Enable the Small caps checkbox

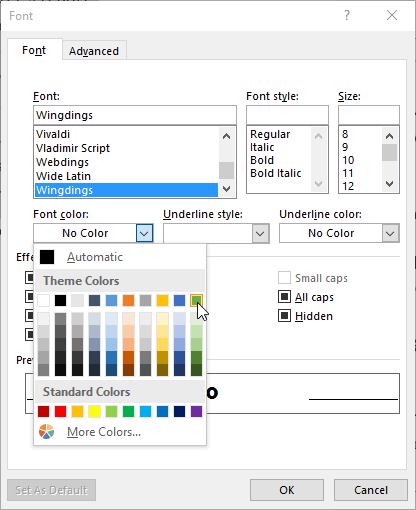pos(284,277)
